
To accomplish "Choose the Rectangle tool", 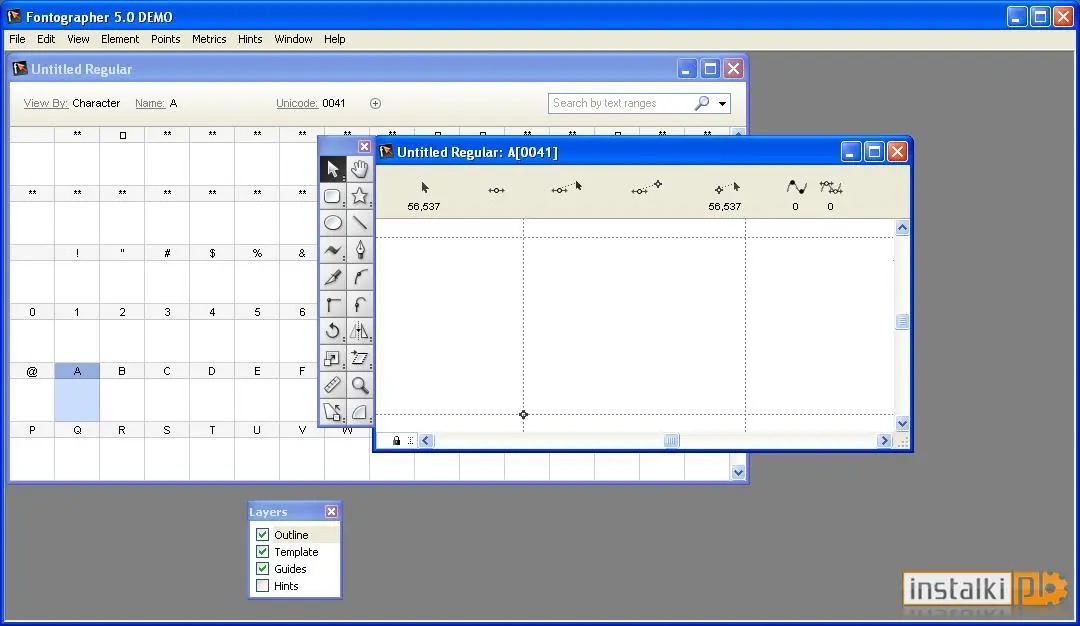I will tap(333, 196).
